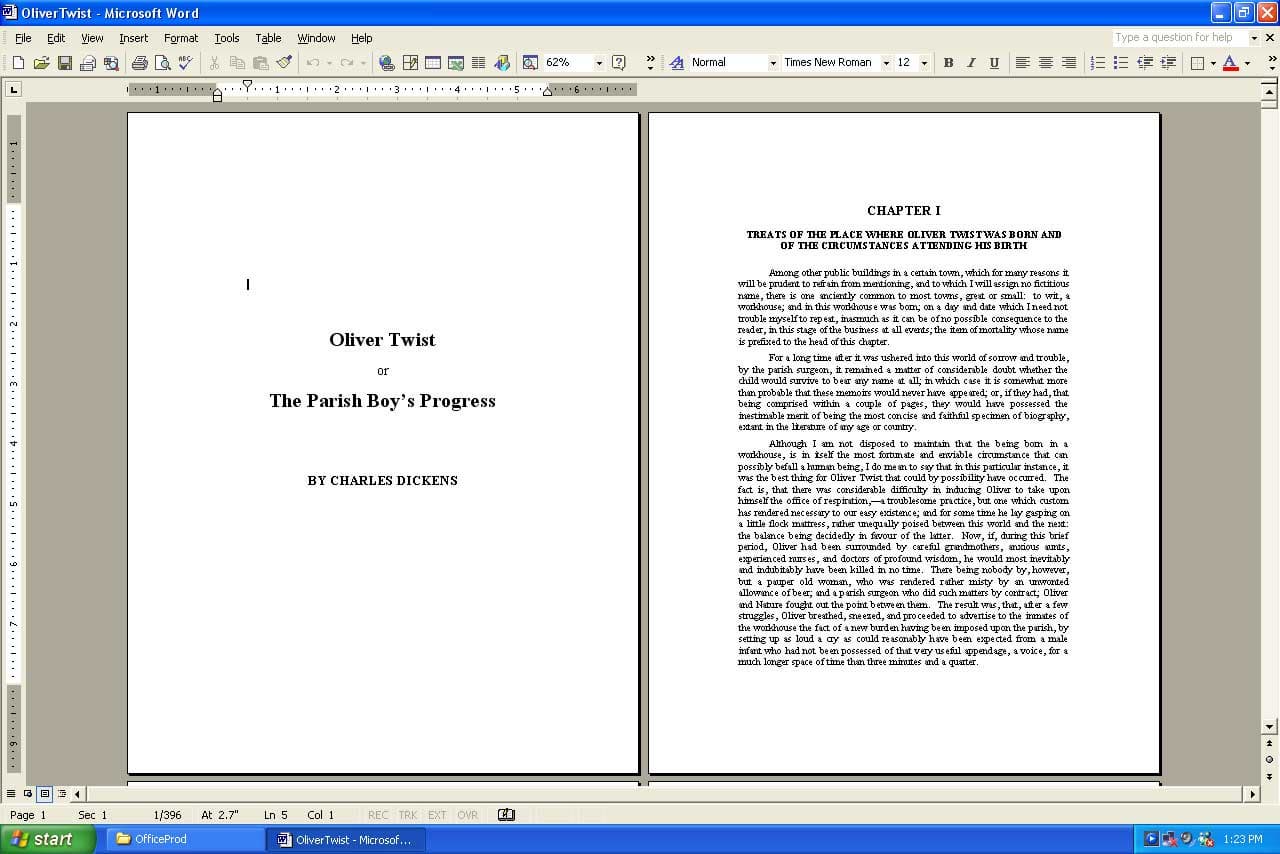Screen dimensions: 1280x854
Task: Click the Open file folder icon
Action: [41, 63]
